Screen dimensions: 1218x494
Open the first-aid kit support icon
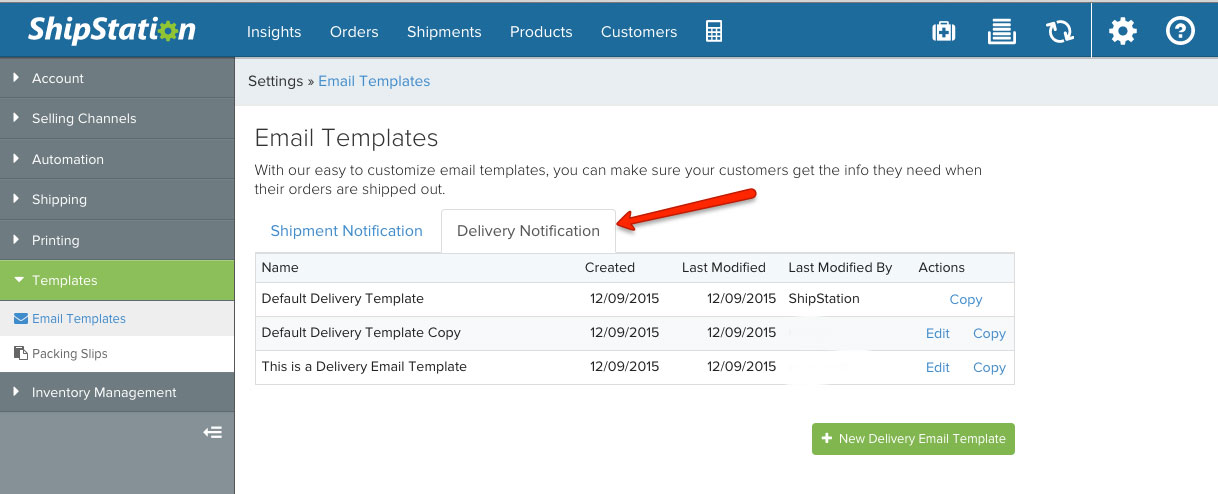(943, 32)
